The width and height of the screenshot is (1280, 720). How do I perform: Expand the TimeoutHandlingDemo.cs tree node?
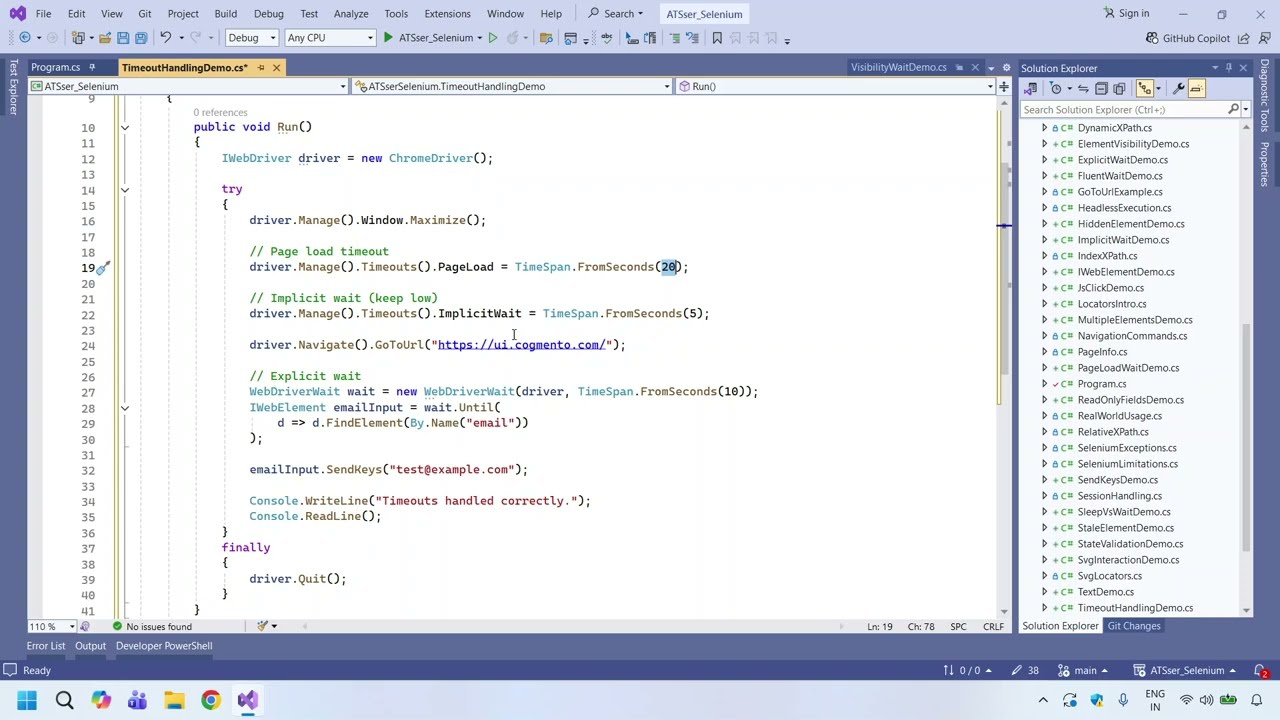point(1044,608)
